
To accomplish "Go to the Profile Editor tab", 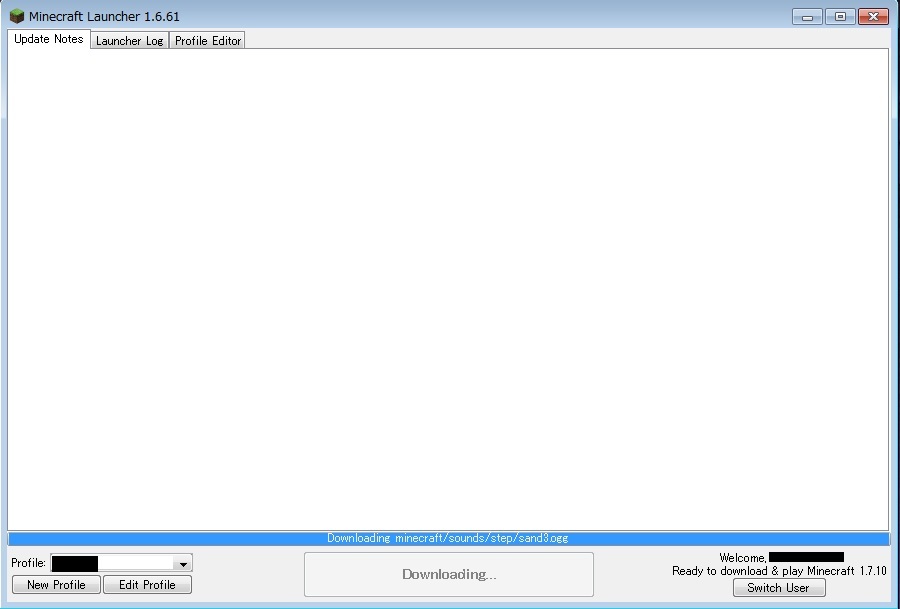I will pos(208,41).
